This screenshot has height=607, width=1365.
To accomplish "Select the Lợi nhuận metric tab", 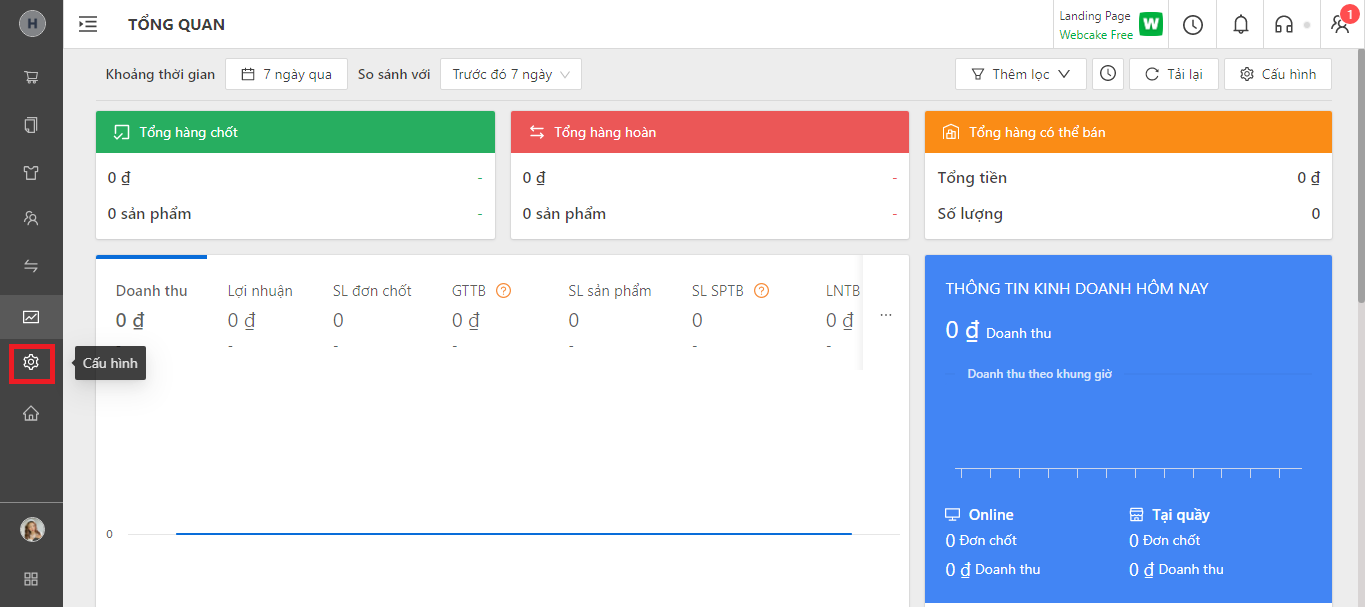I will 260,291.
